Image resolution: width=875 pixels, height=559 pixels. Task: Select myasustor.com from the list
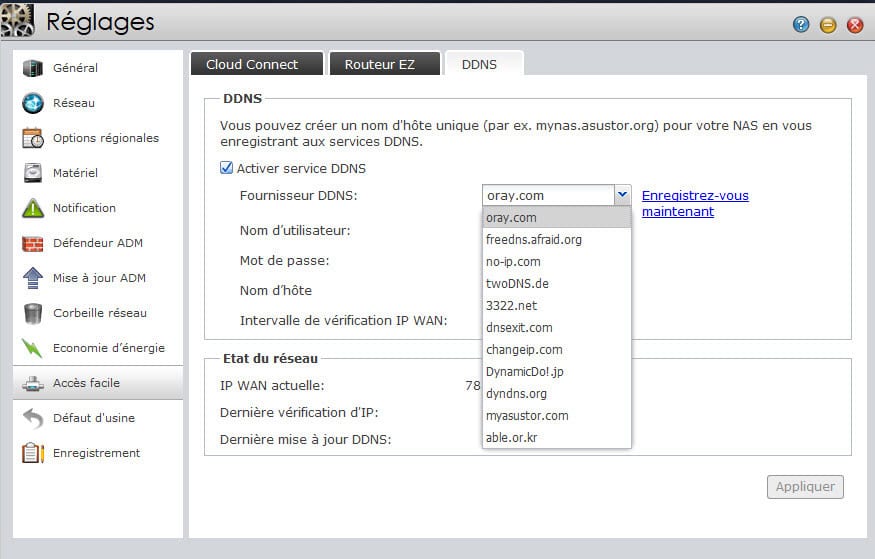(556, 416)
